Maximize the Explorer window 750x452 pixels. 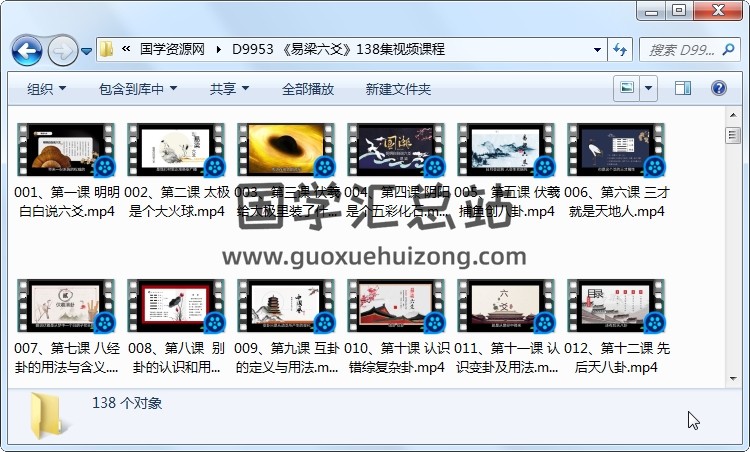coord(680,11)
